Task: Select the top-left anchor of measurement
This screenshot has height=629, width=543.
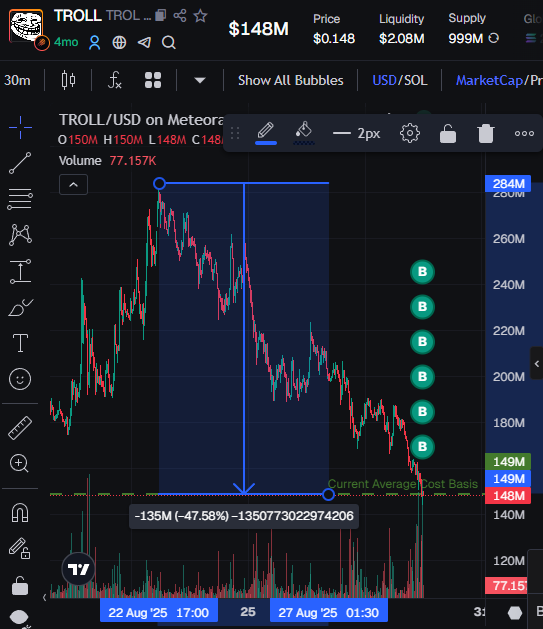Action: [x=159, y=184]
